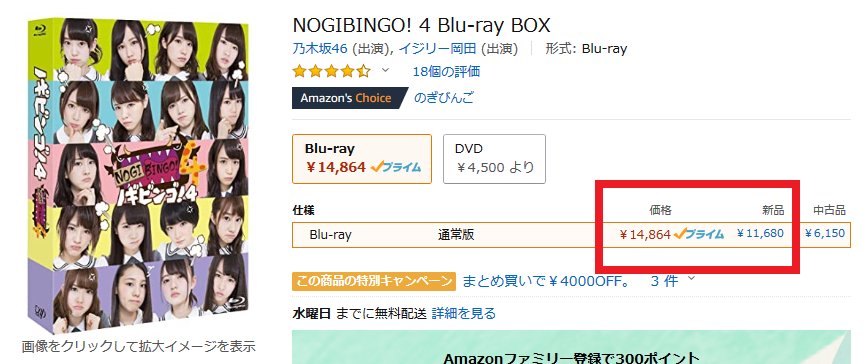Click the Prime logo in Blu-ray button
Screen dimensions: 867x364
coord(396,167)
